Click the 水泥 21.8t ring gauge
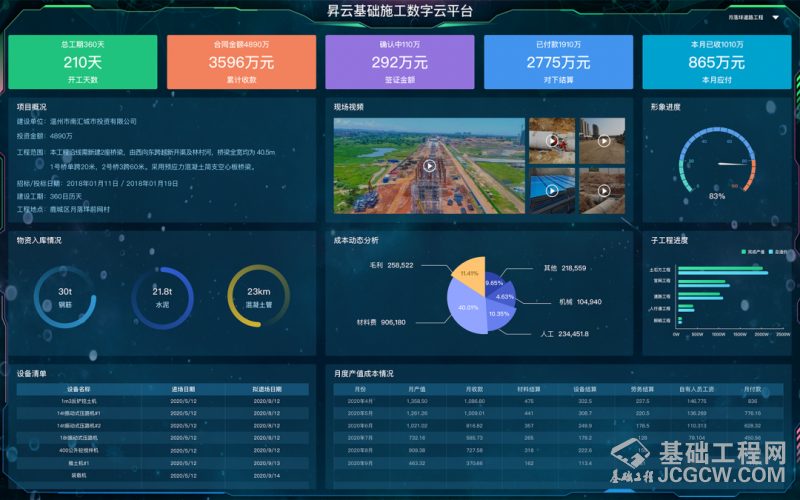800x500 pixels. point(162,297)
